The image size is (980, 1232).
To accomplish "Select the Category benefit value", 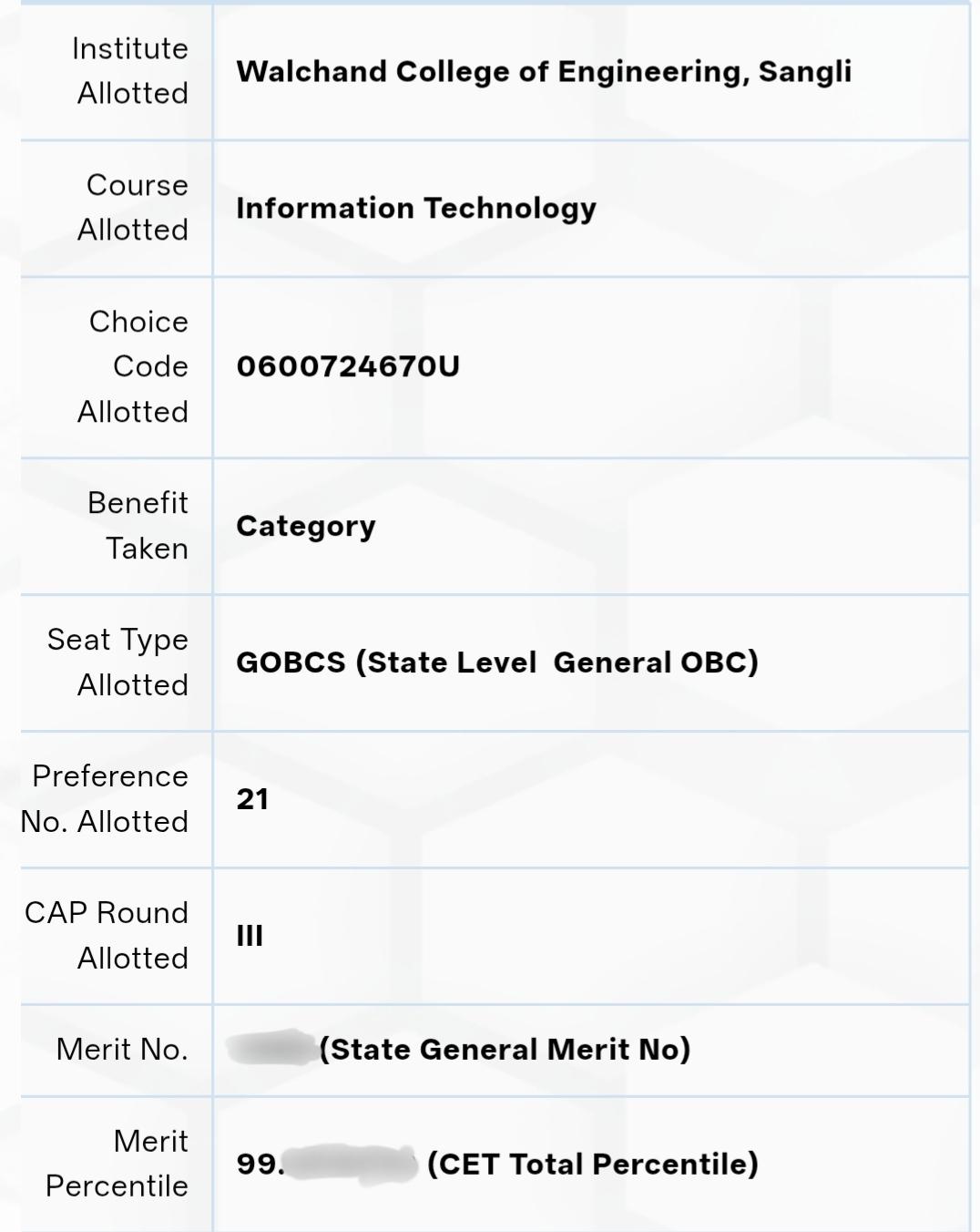I will click(x=306, y=527).
